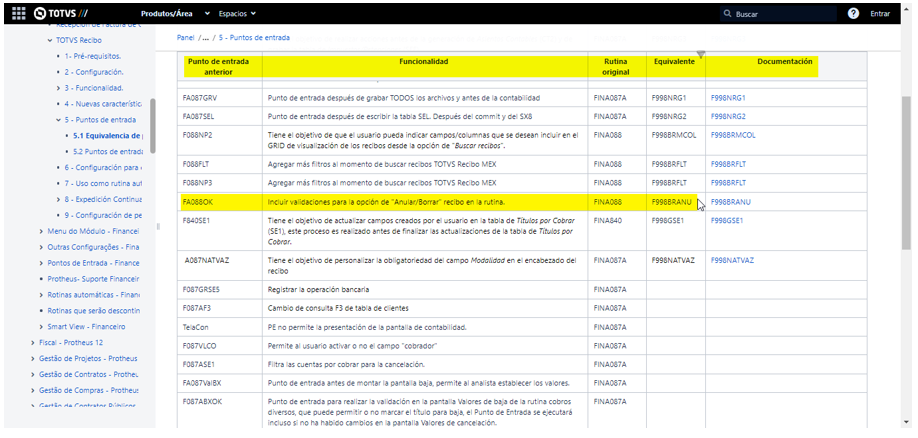
Task: Click the Panel breadcrumb link
Action: pos(186,37)
